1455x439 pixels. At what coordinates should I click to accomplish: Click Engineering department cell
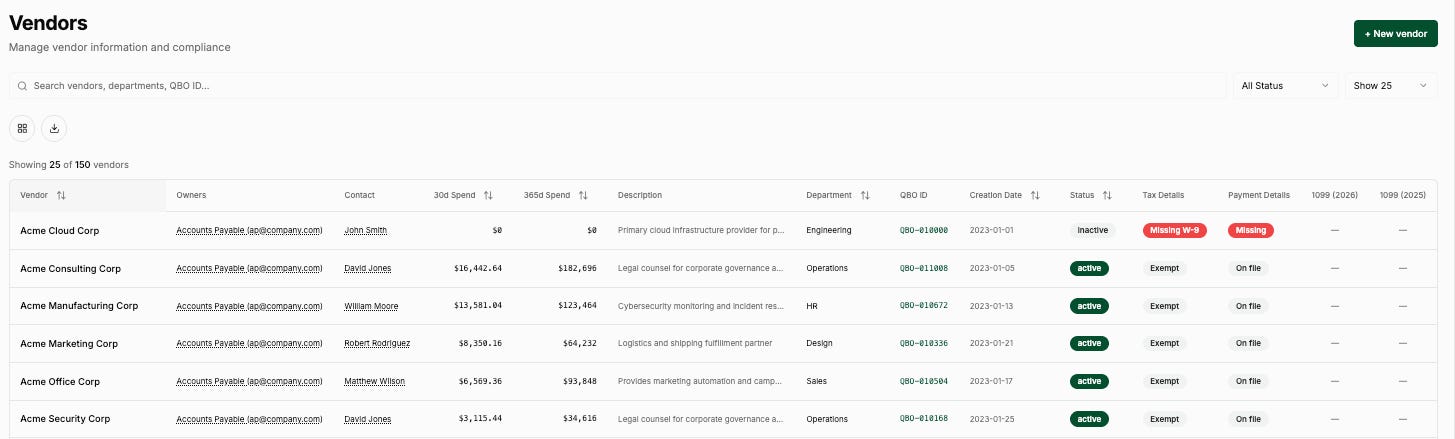tap(828, 230)
